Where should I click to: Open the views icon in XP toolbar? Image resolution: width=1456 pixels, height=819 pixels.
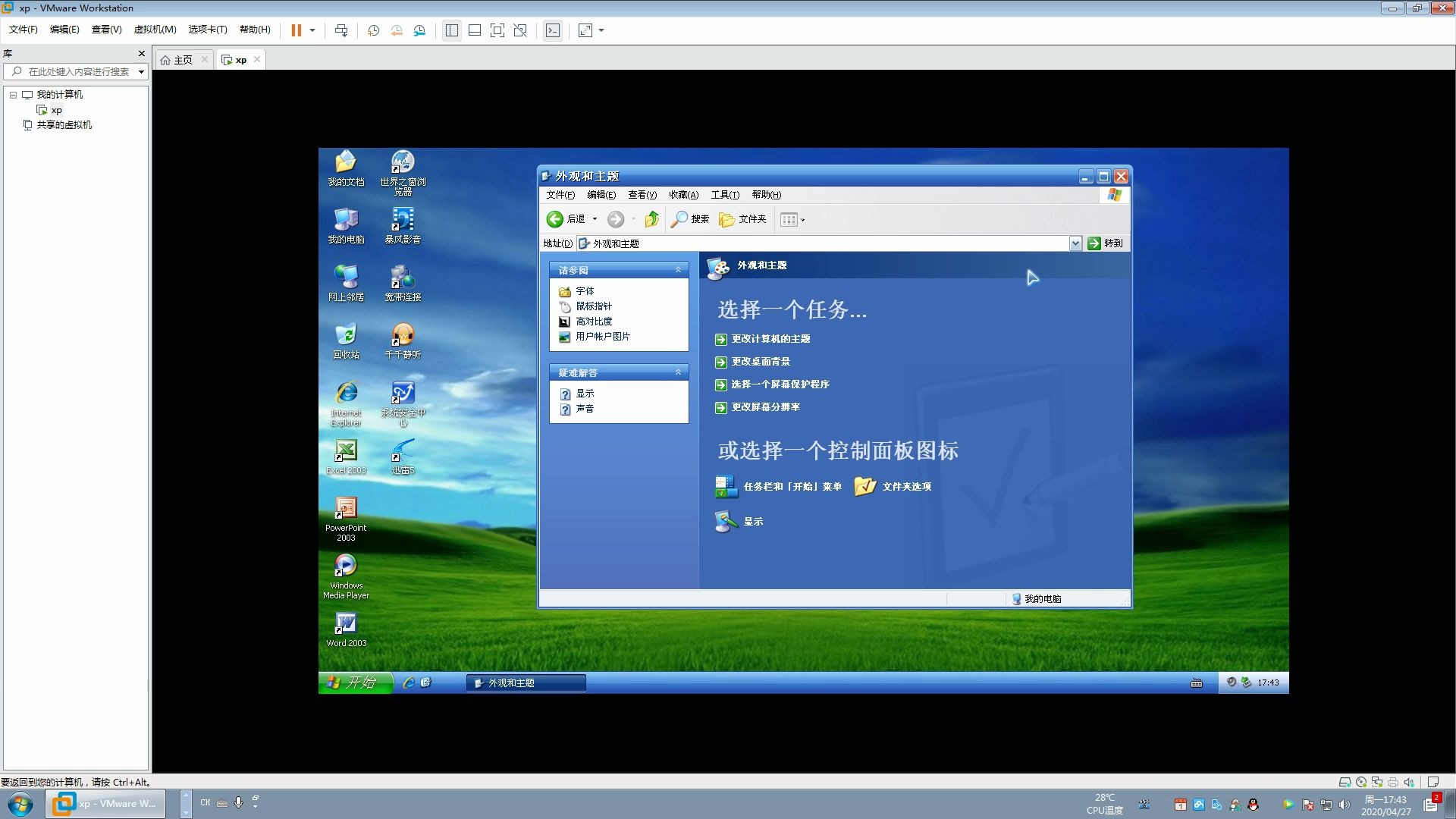tap(789, 219)
